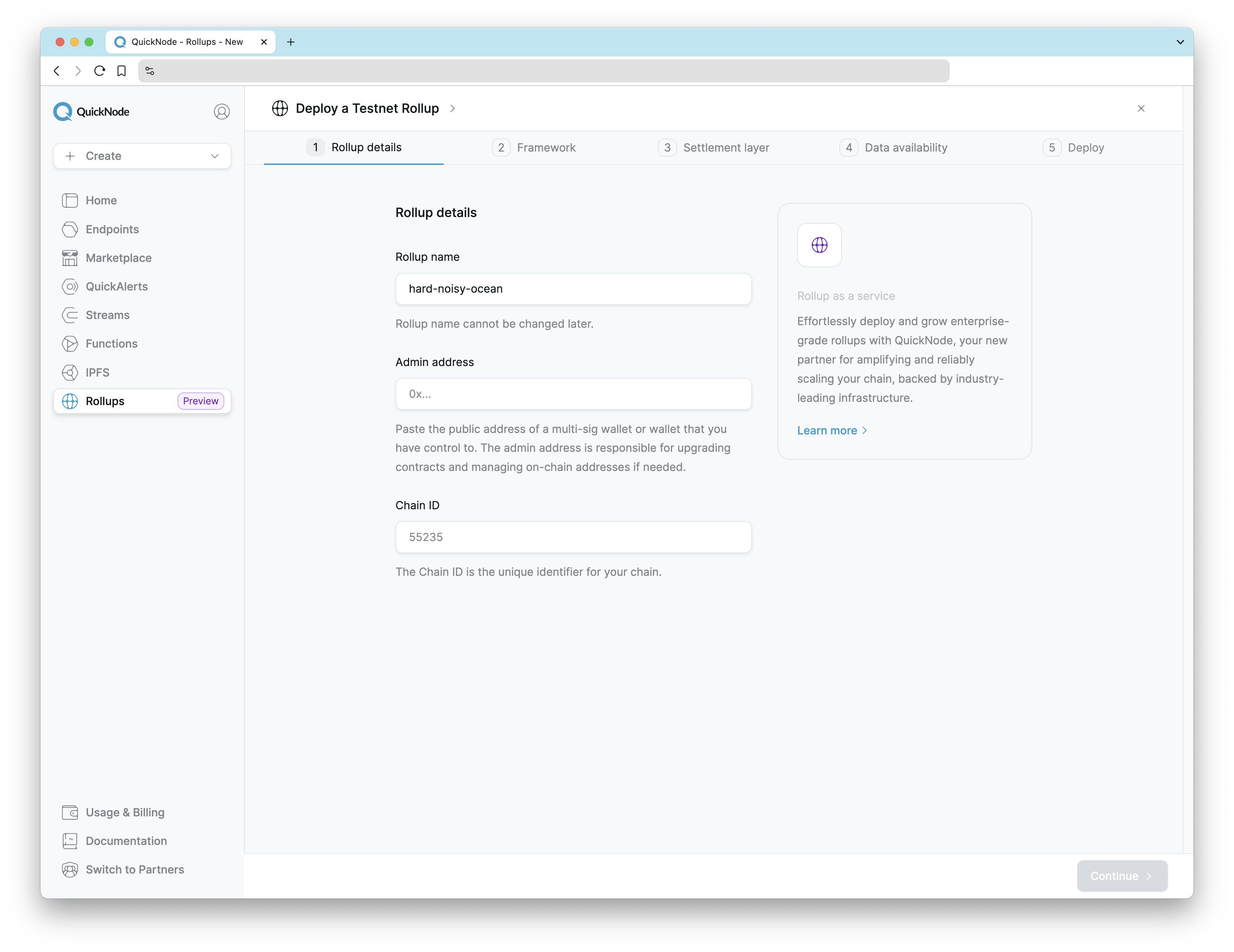Expand the Create dropdown
Screen dimensions: 1234x952
point(215,156)
